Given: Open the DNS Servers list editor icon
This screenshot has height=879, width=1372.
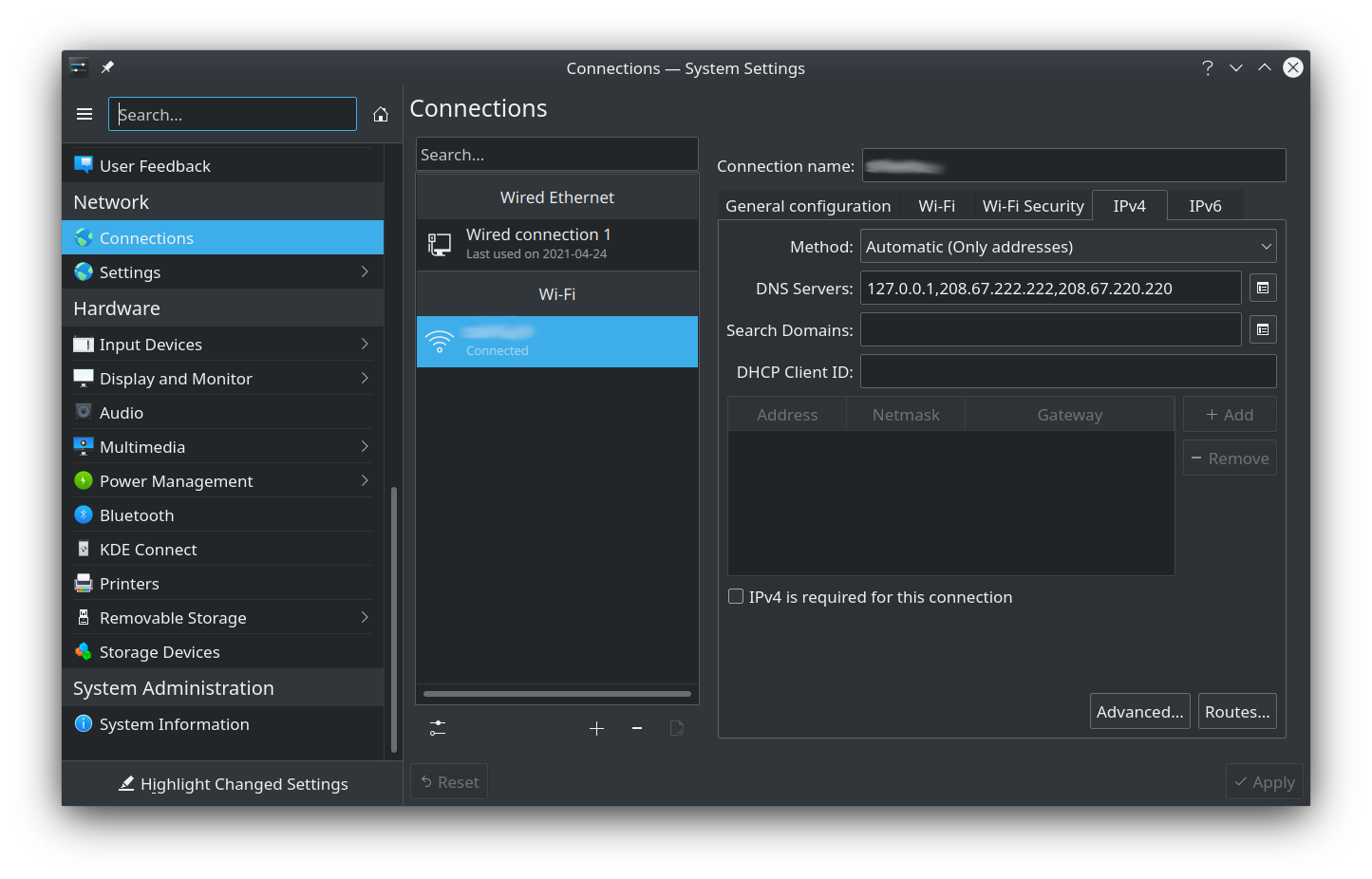Looking at the screenshot, I should [1262, 288].
